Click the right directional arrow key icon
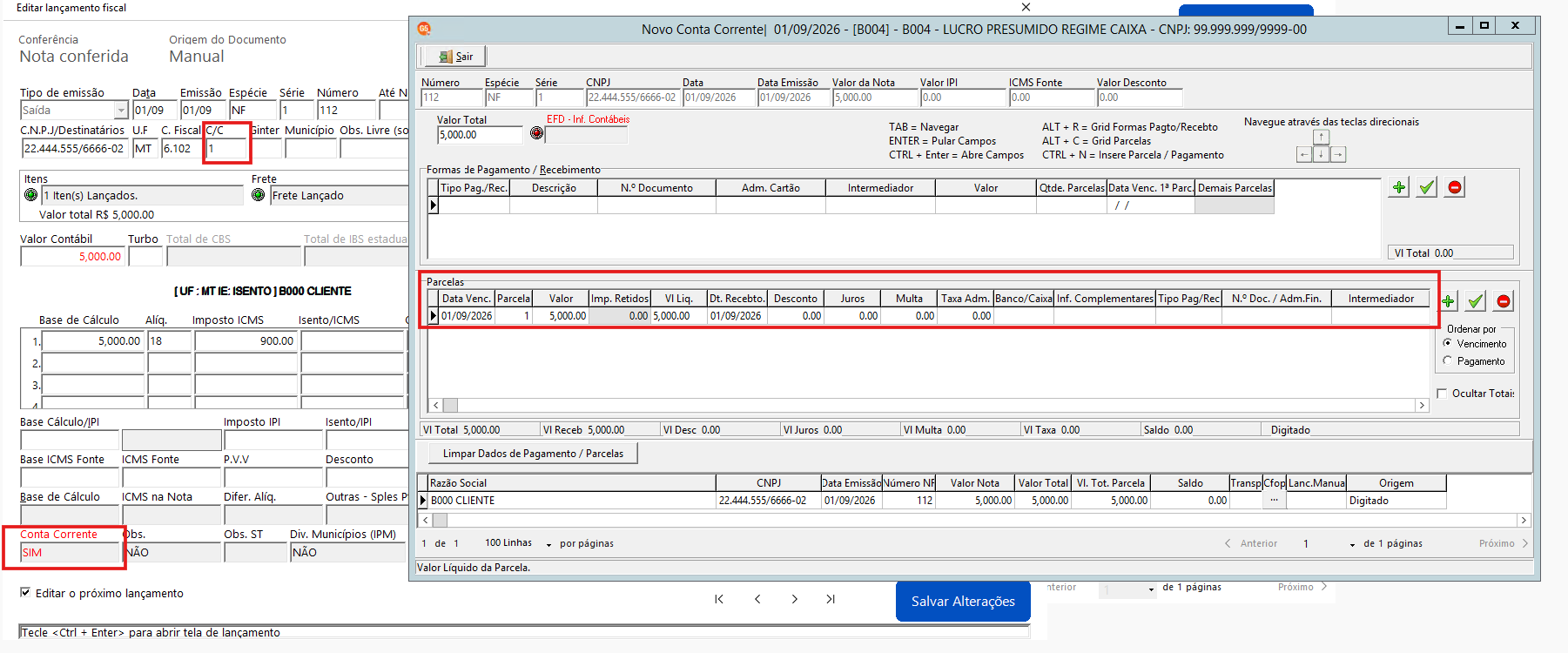 coord(1338,155)
